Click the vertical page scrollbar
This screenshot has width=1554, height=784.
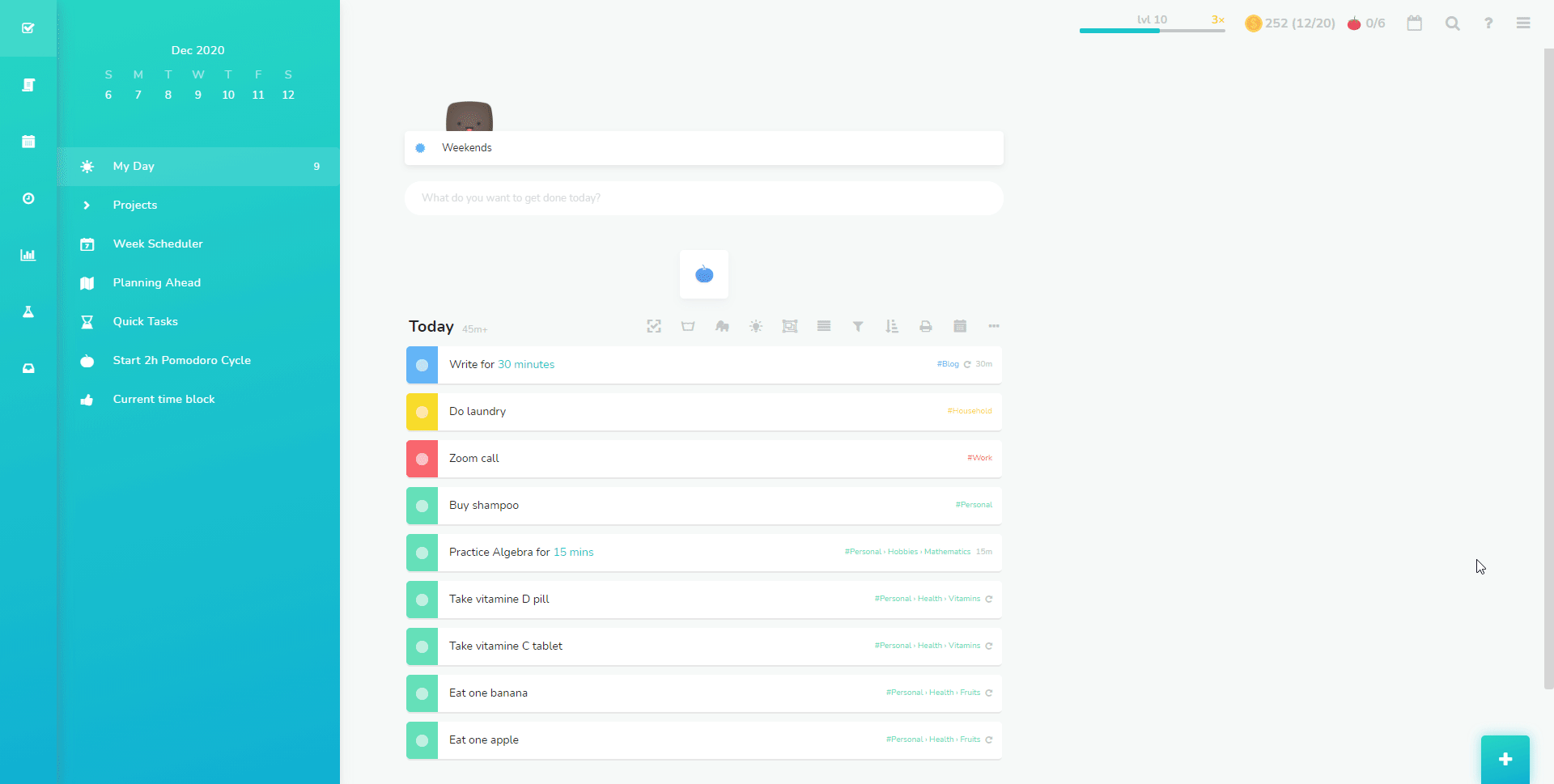pyautogui.click(x=1548, y=368)
